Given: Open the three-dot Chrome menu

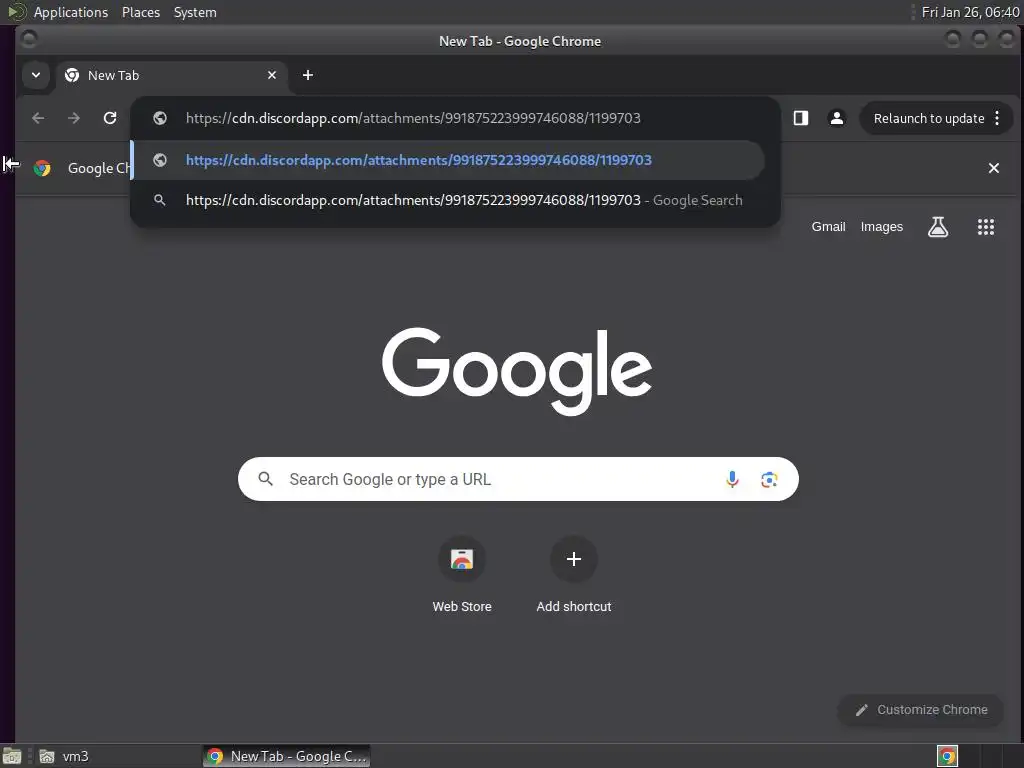Looking at the screenshot, I should point(997,118).
